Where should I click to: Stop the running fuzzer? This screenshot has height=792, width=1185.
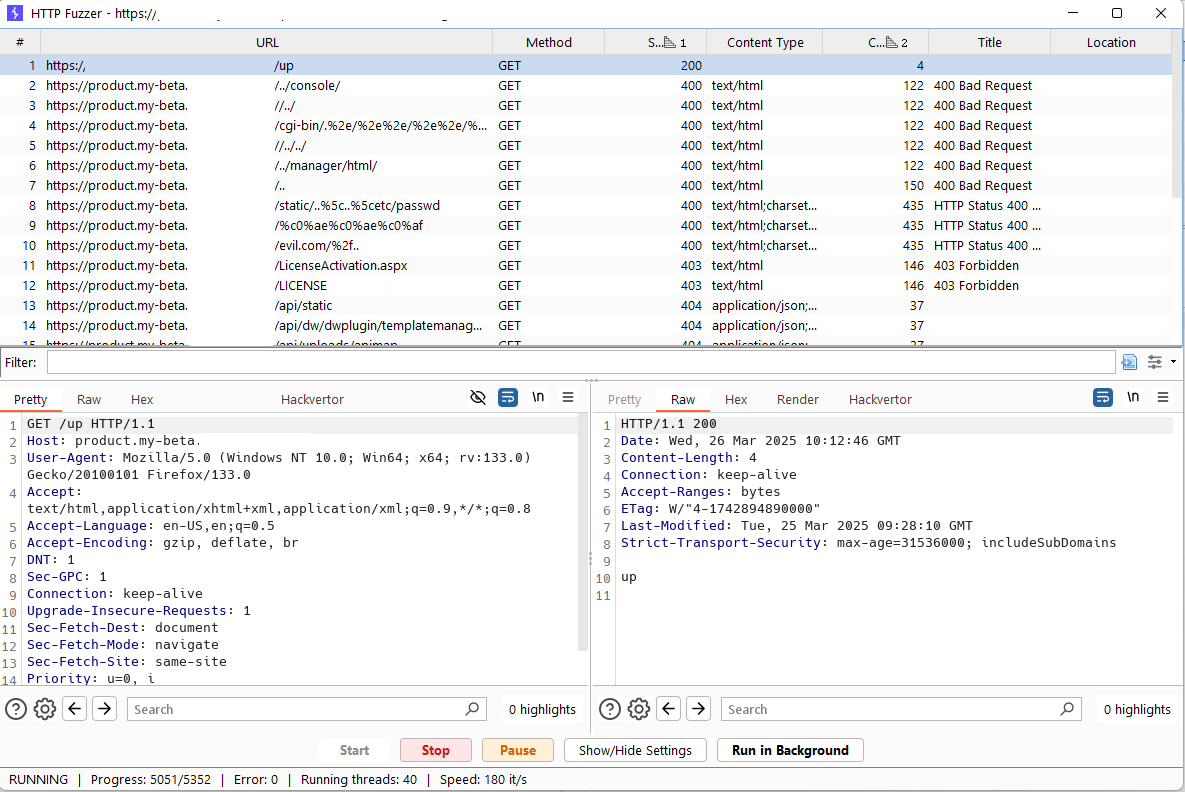435,750
